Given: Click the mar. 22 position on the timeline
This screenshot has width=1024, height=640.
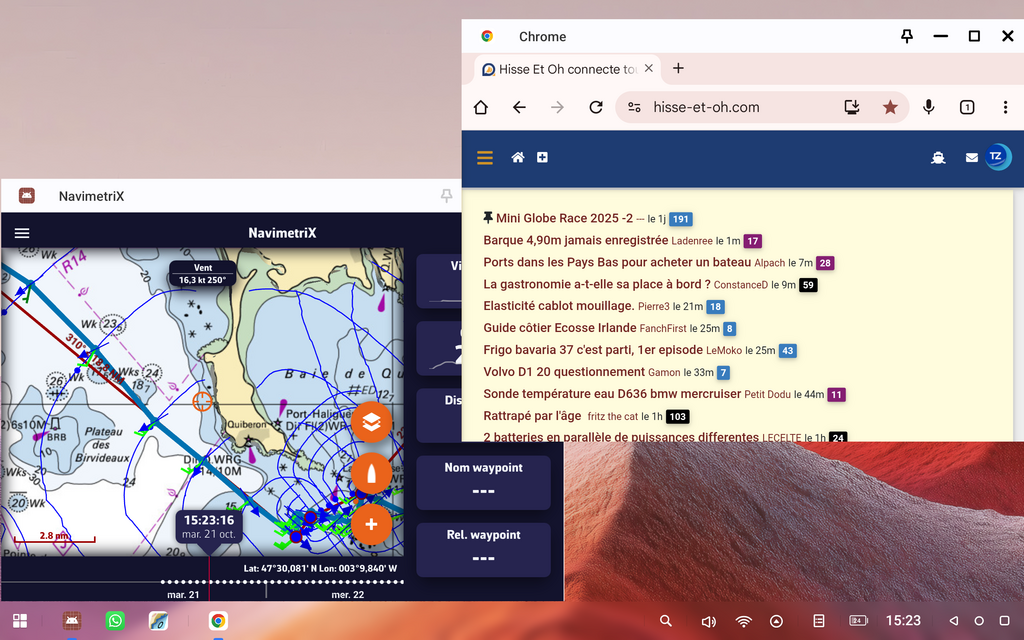Looking at the screenshot, I should [x=347, y=595].
